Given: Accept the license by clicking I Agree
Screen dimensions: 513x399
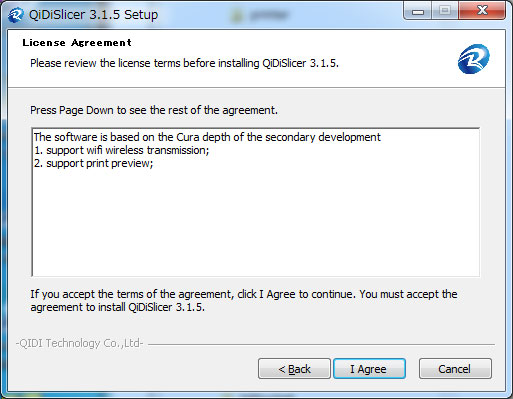Looking at the screenshot, I should click(x=369, y=369).
